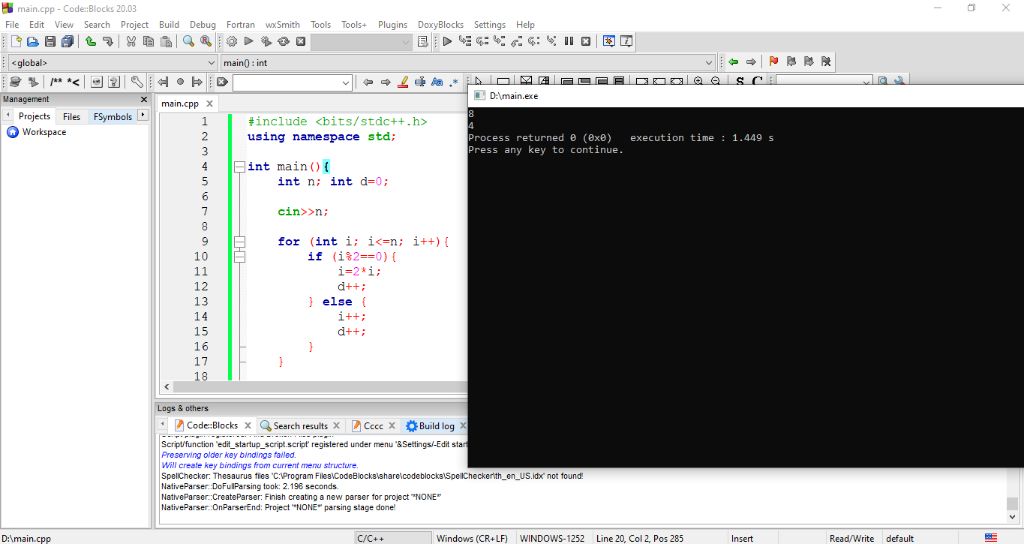Stop the debugger with its stop icon
Screen dimensions: 1024x544
click(x=586, y=41)
